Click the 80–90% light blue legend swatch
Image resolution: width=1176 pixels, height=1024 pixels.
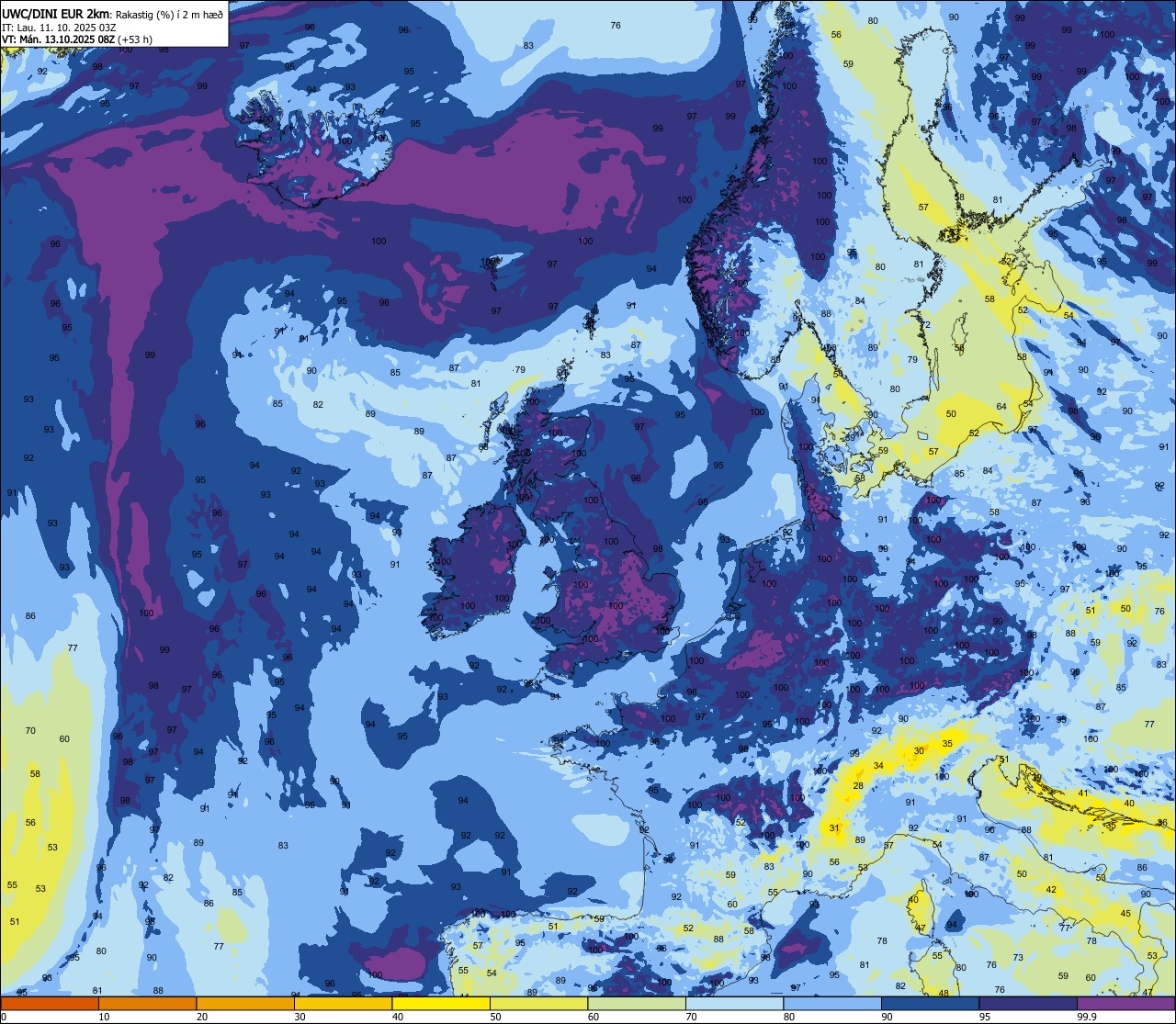pyautogui.click(x=832, y=1003)
